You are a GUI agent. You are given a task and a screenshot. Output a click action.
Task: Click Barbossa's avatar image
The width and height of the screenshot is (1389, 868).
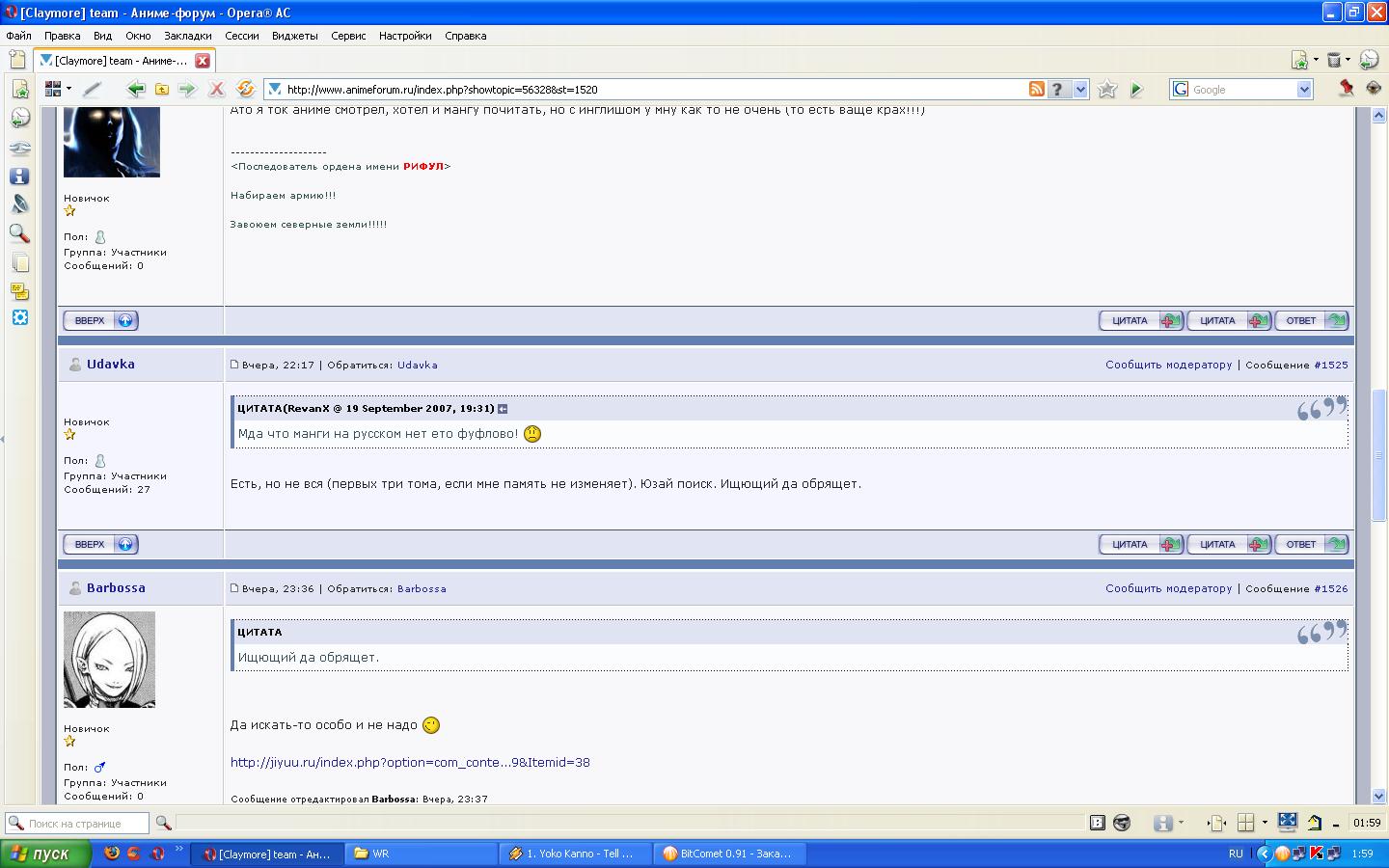[109, 660]
